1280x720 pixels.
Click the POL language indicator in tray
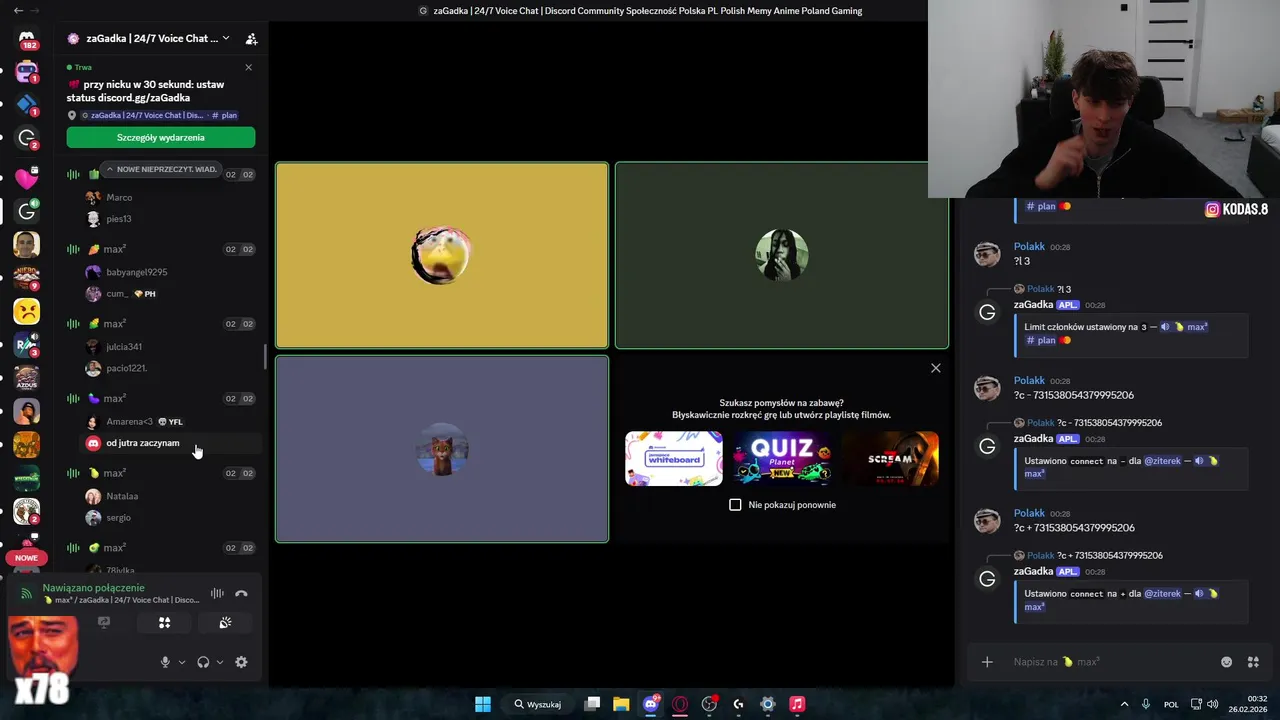coord(1171,704)
